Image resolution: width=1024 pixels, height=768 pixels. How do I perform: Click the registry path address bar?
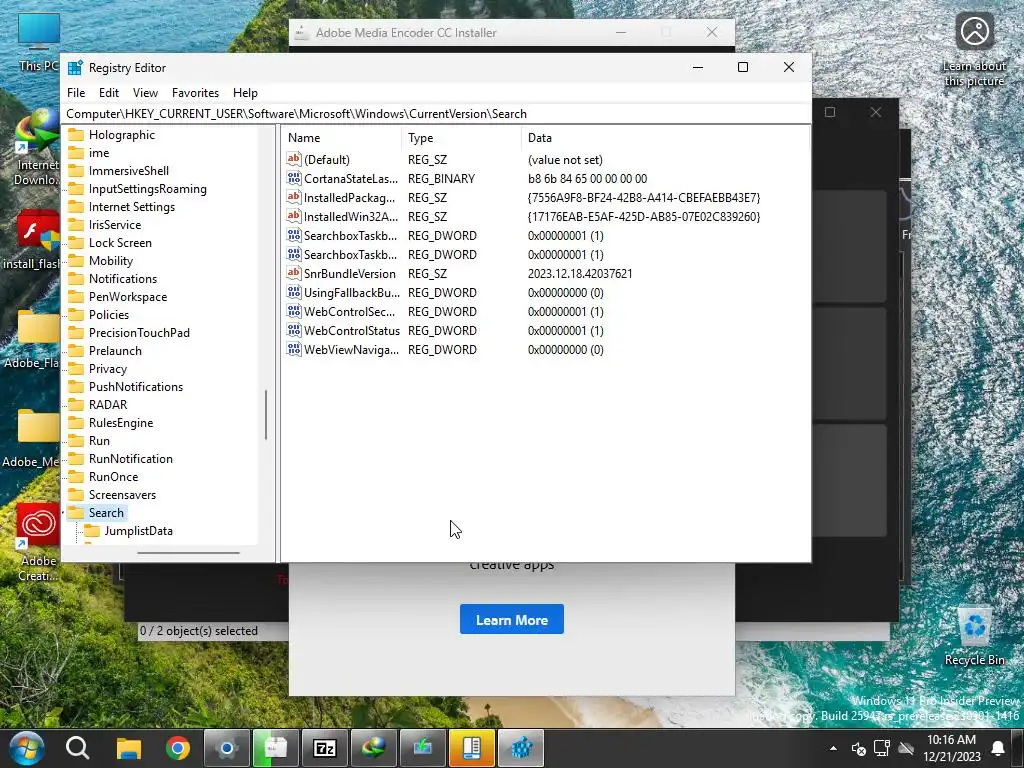tap(438, 114)
